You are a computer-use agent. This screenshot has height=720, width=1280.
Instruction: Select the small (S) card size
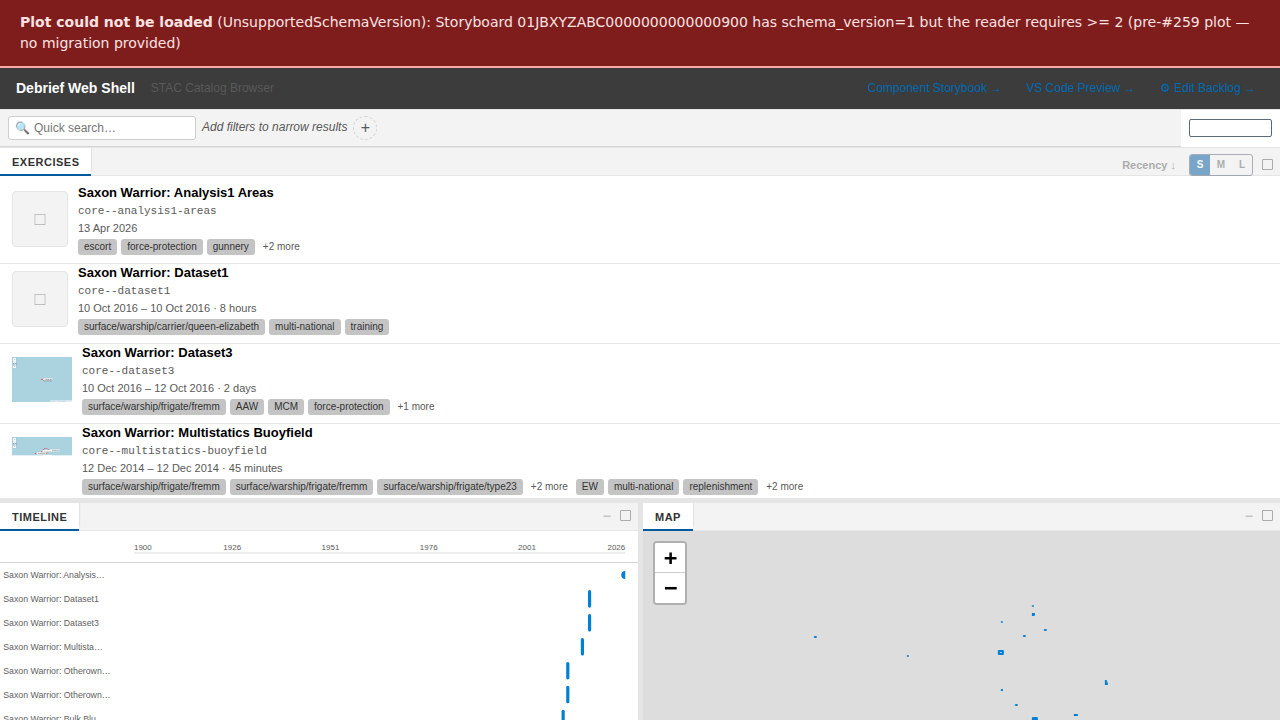pyautogui.click(x=1200, y=165)
